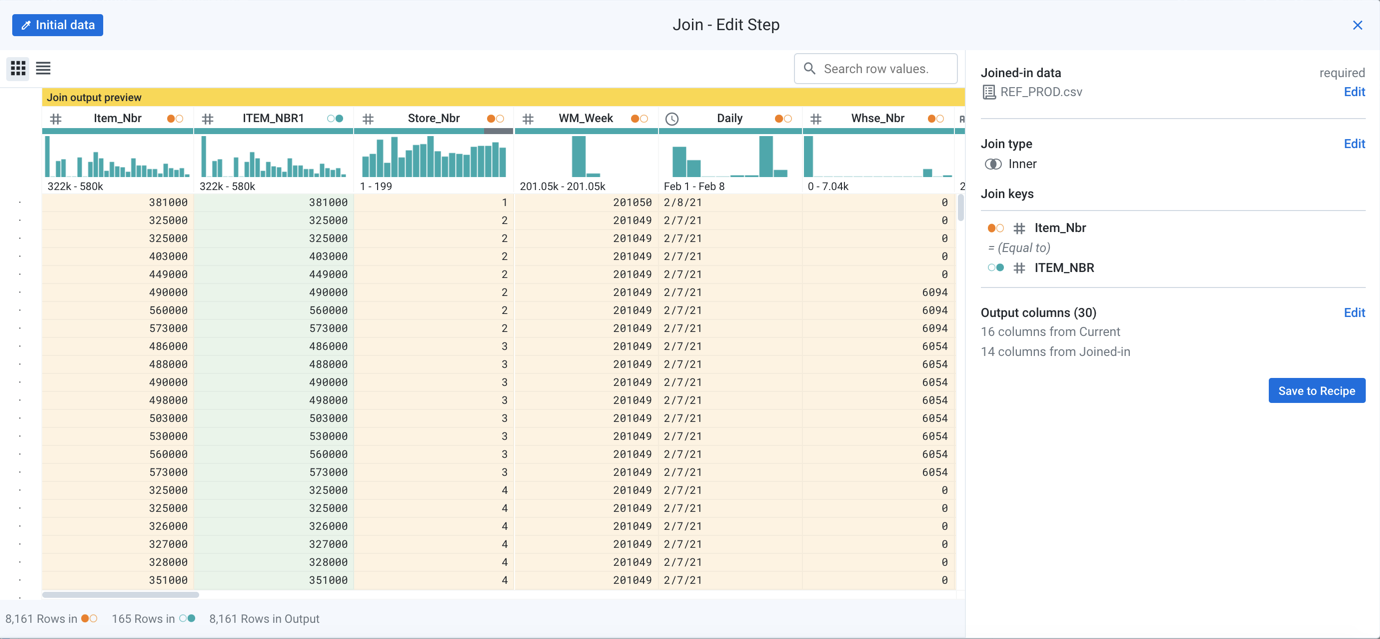
Task: Click Edit next to Output columns (30)
Action: (1354, 312)
